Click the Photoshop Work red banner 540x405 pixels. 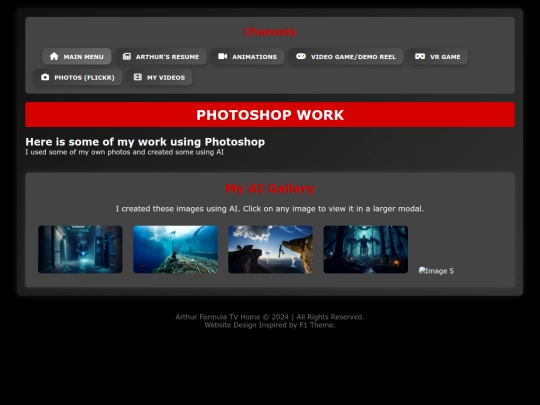click(x=270, y=115)
